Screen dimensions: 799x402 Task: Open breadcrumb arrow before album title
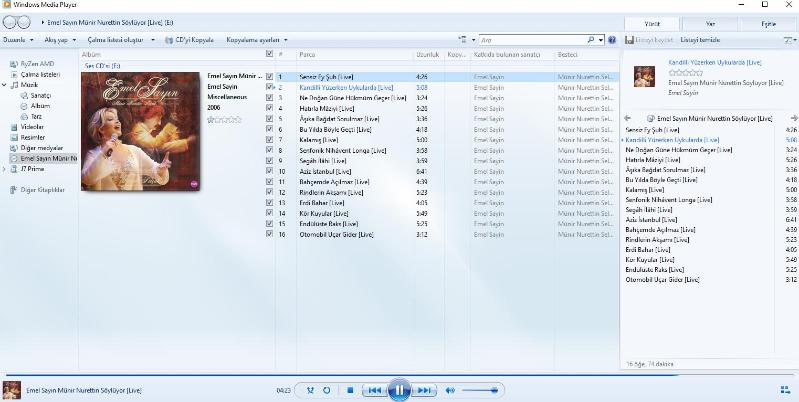coord(43,22)
